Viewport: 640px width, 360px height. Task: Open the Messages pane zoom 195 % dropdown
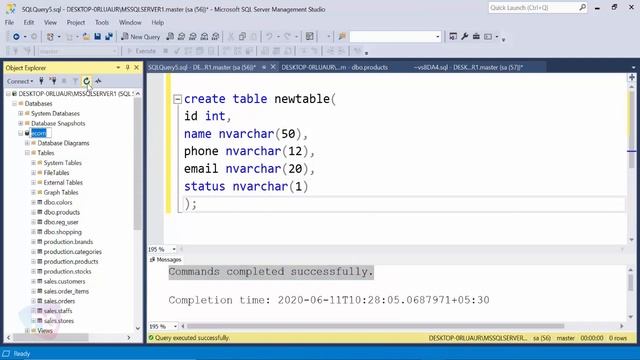pyautogui.click(x=175, y=326)
